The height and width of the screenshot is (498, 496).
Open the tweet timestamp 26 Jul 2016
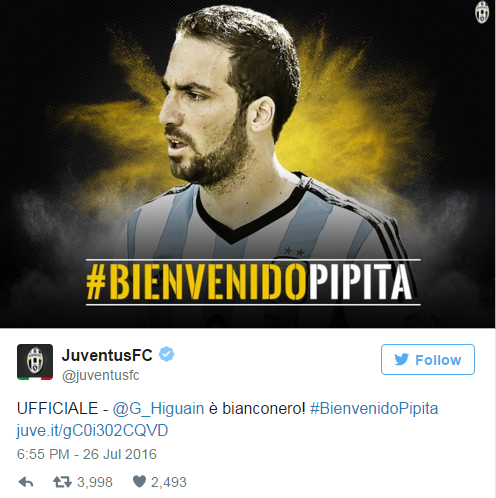pos(87,454)
